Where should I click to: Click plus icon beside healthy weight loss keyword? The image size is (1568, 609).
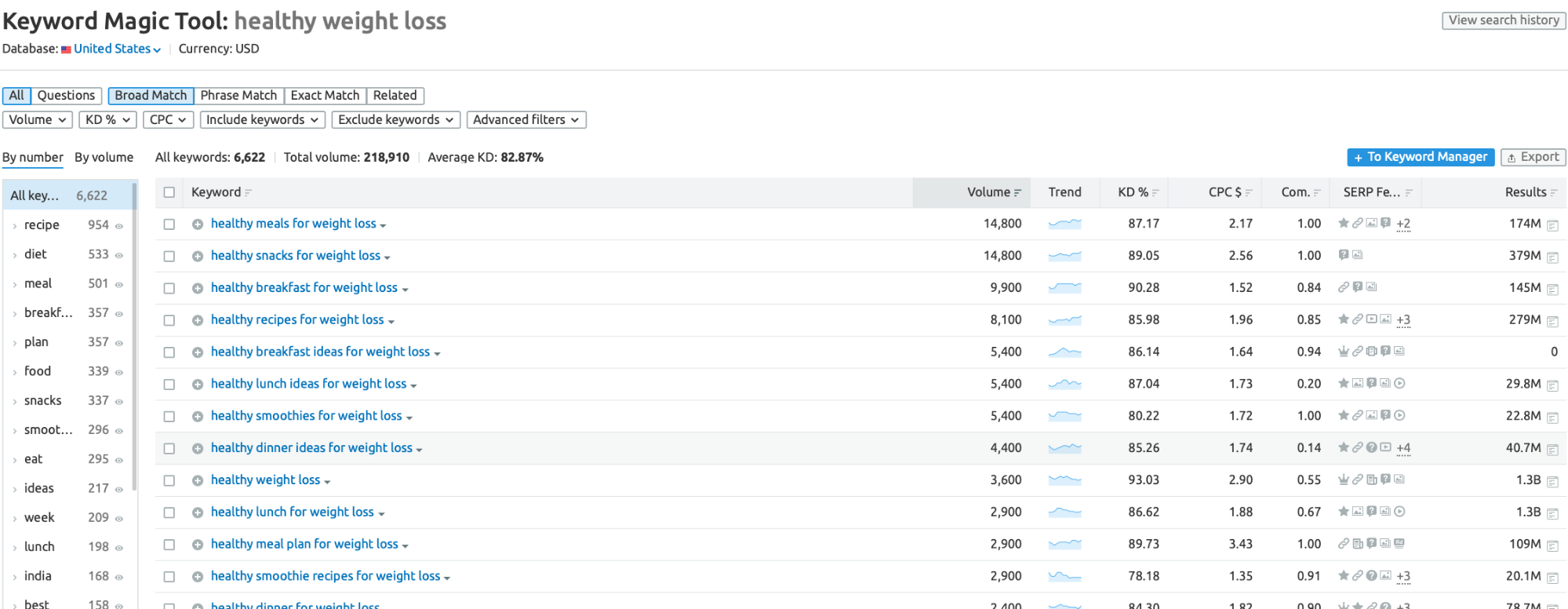tap(198, 480)
